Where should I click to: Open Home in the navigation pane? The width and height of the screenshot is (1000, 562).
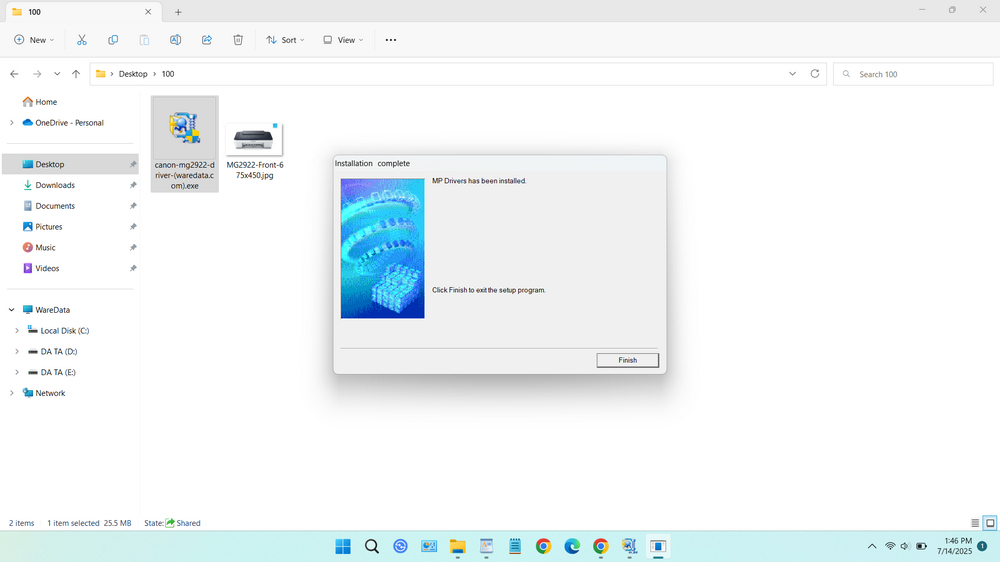46,101
